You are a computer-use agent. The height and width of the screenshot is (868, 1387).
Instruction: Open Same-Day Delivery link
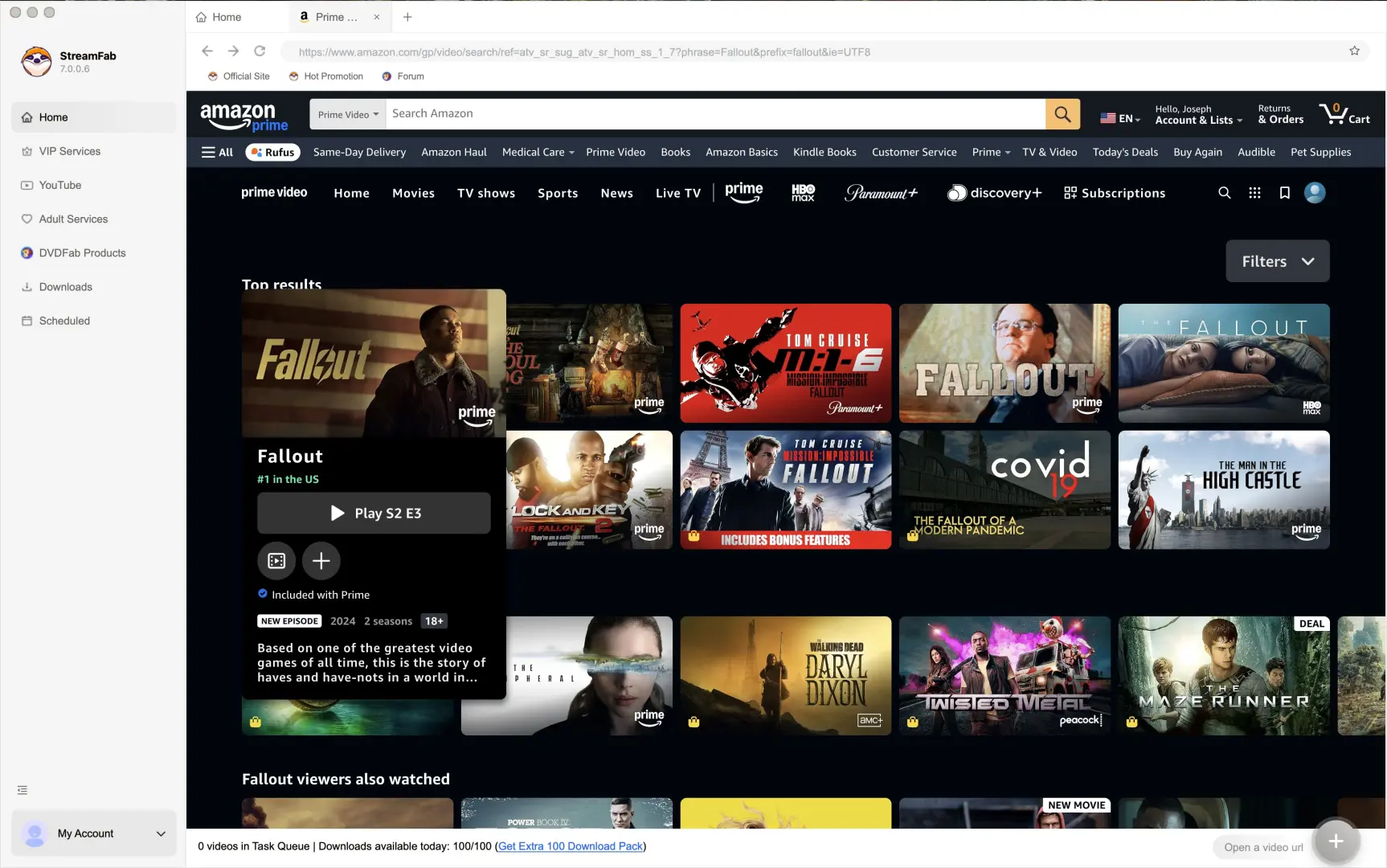[359, 152]
